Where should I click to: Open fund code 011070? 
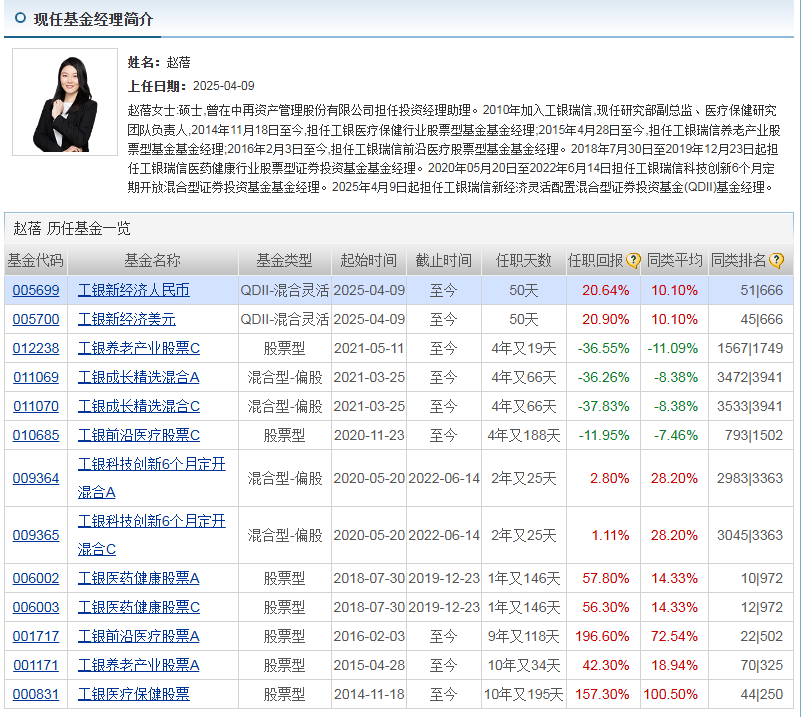36,407
